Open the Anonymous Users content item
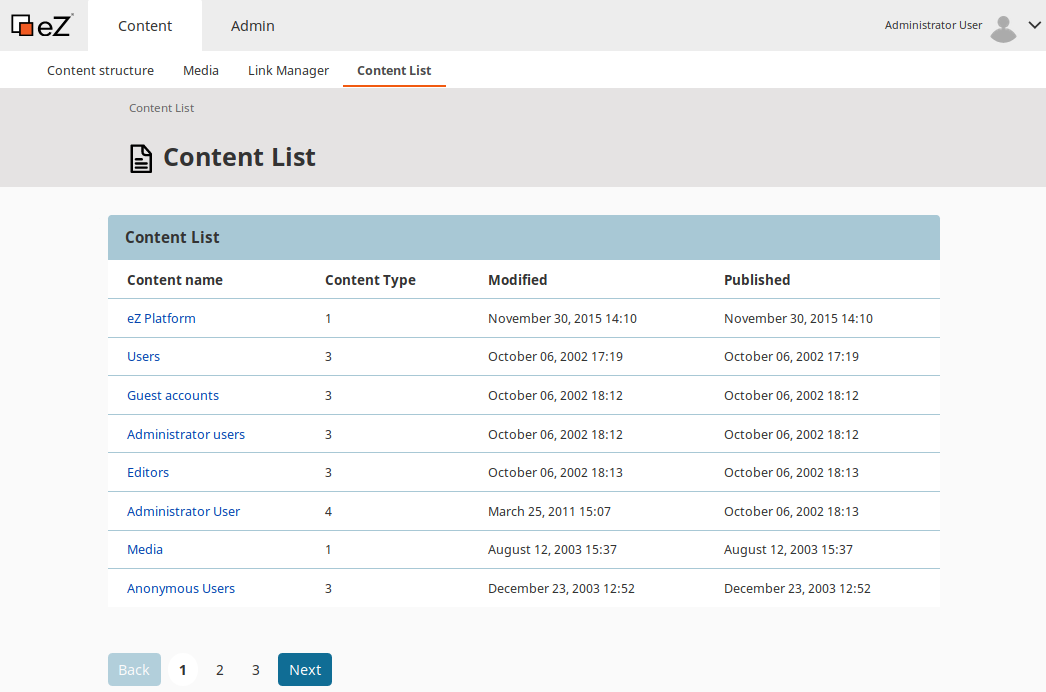Image resolution: width=1046 pixels, height=692 pixels. (181, 588)
